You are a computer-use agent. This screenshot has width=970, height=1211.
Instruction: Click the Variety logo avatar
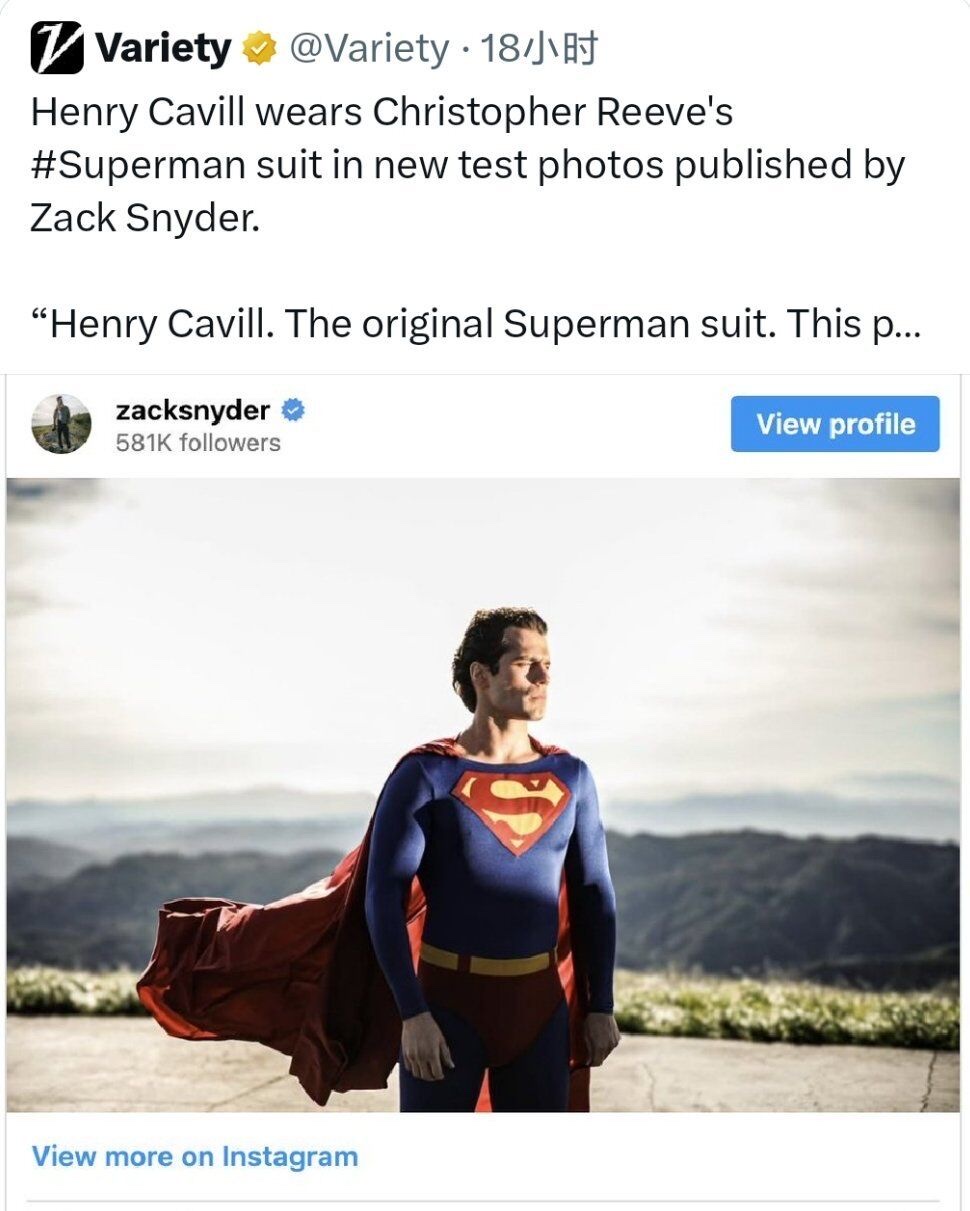(57, 48)
